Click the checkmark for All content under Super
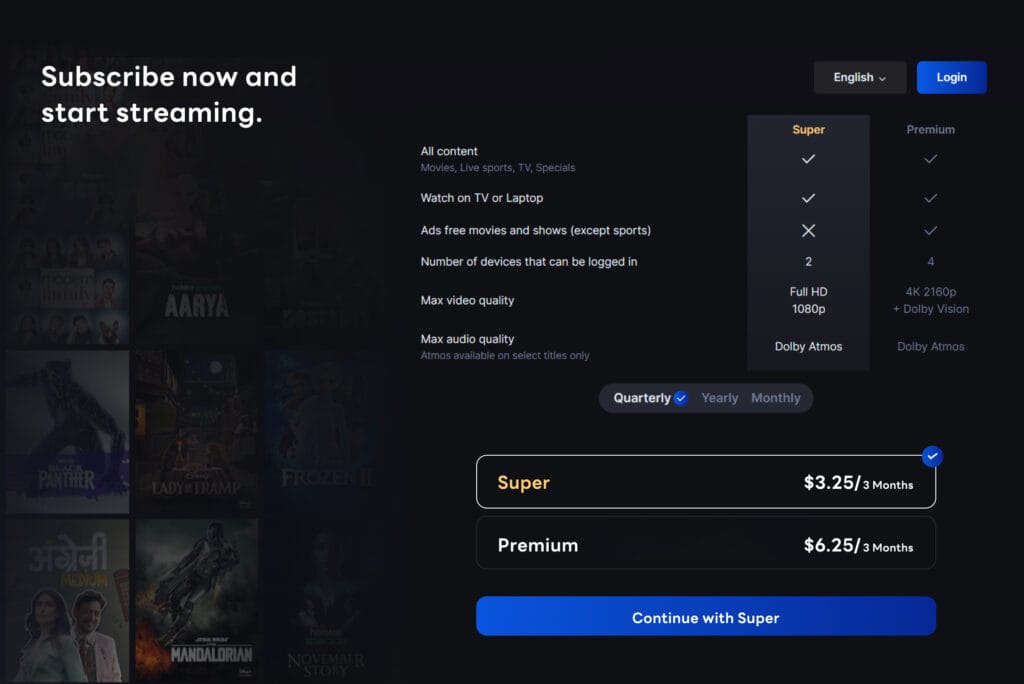Viewport: 1024px width, 684px height. (x=808, y=158)
